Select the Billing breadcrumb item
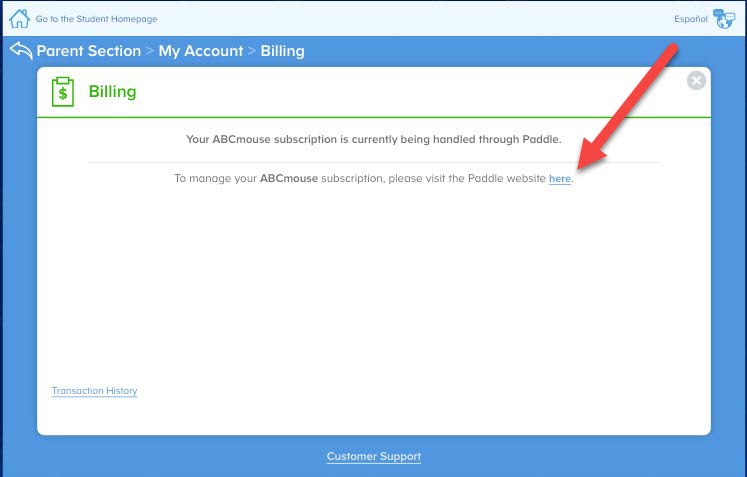747x477 pixels. [x=282, y=51]
